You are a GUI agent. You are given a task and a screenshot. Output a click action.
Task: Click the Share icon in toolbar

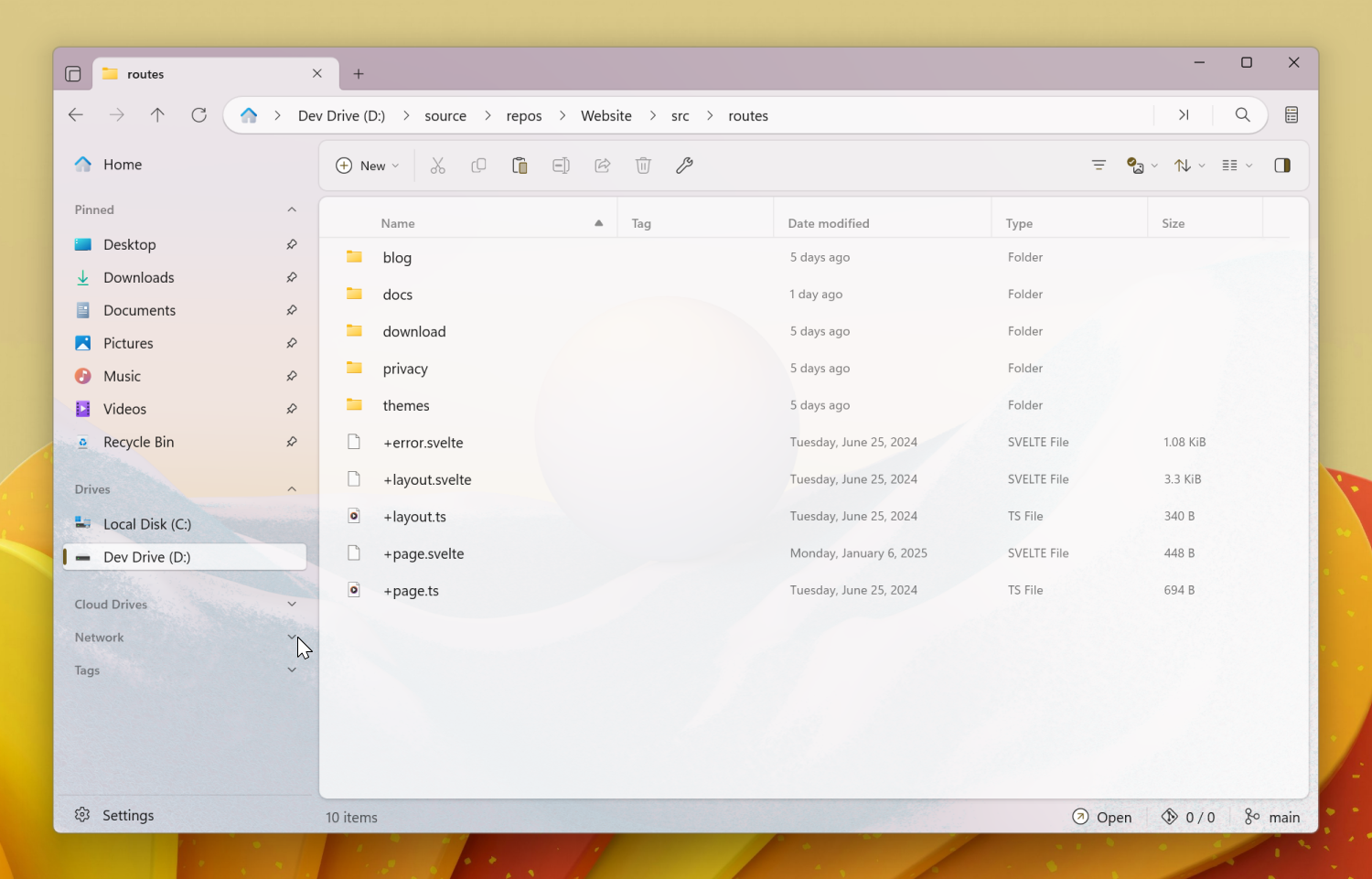(602, 166)
